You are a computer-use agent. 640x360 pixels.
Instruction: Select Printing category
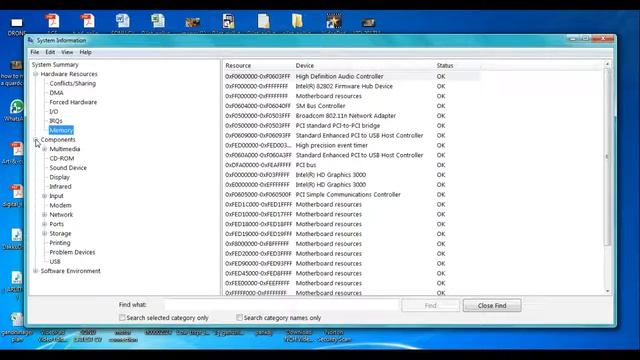click(60, 243)
